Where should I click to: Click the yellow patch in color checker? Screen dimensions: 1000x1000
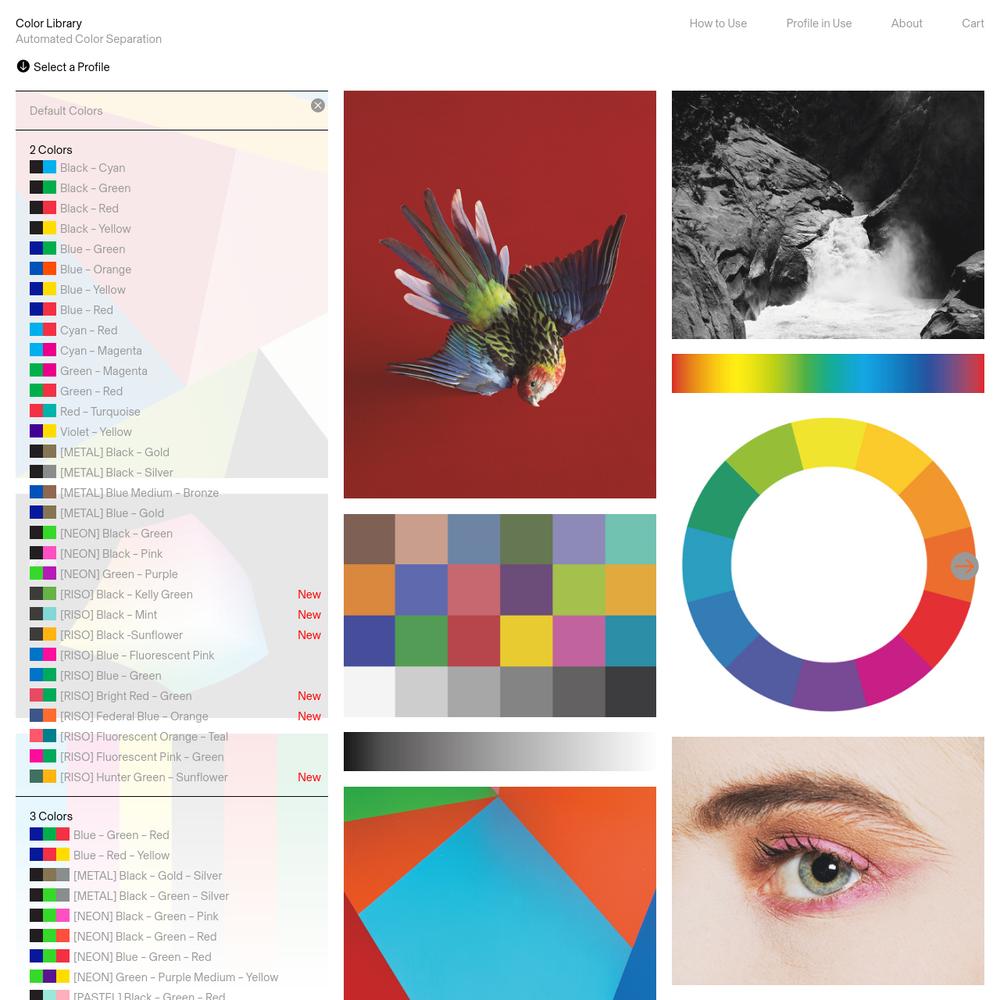(x=526, y=641)
